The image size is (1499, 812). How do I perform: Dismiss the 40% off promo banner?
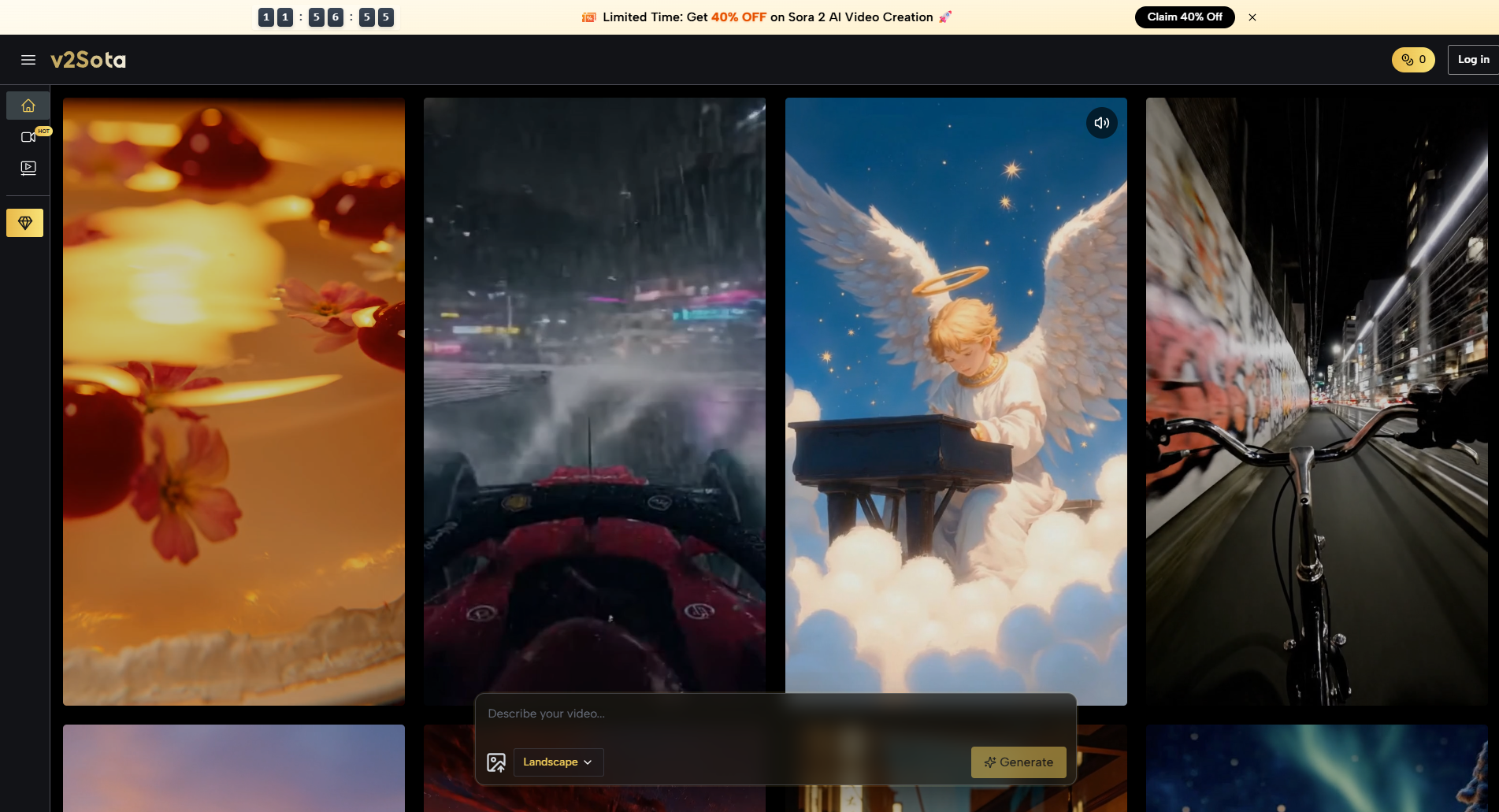click(x=1252, y=17)
